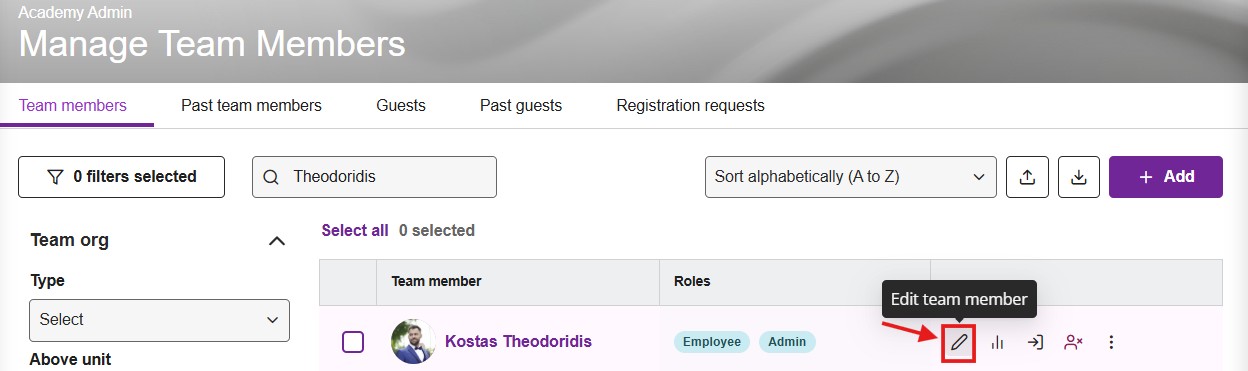Open the three-dot more options menu
This screenshot has height=371, width=1248.
[x=1111, y=342]
